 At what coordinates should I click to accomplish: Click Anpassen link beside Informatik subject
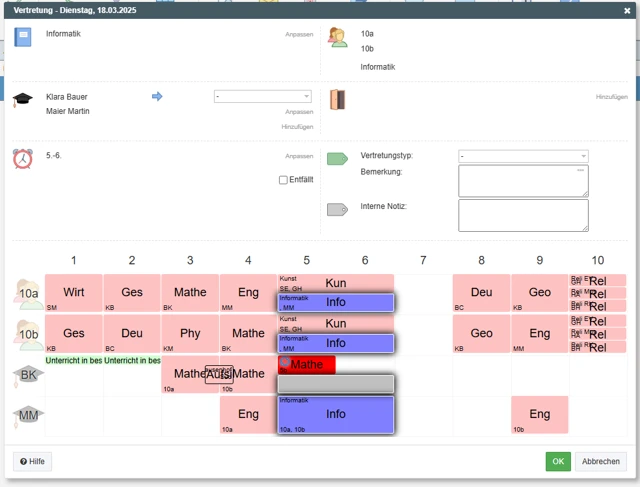click(299, 34)
